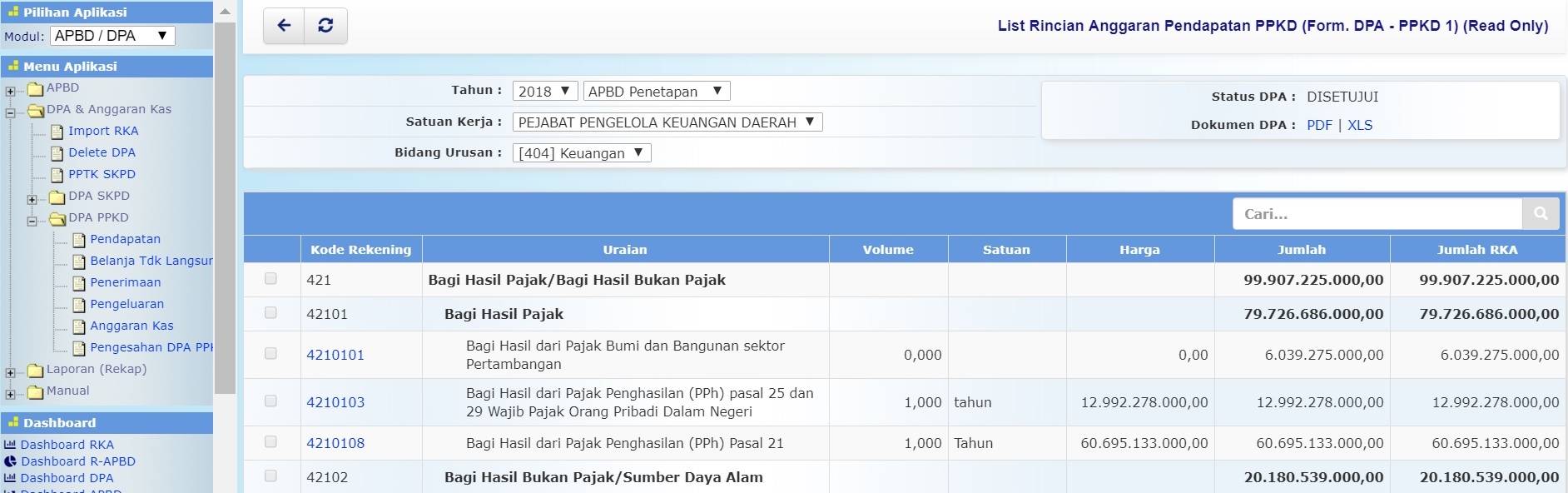Click the back arrow button

pos(284,26)
